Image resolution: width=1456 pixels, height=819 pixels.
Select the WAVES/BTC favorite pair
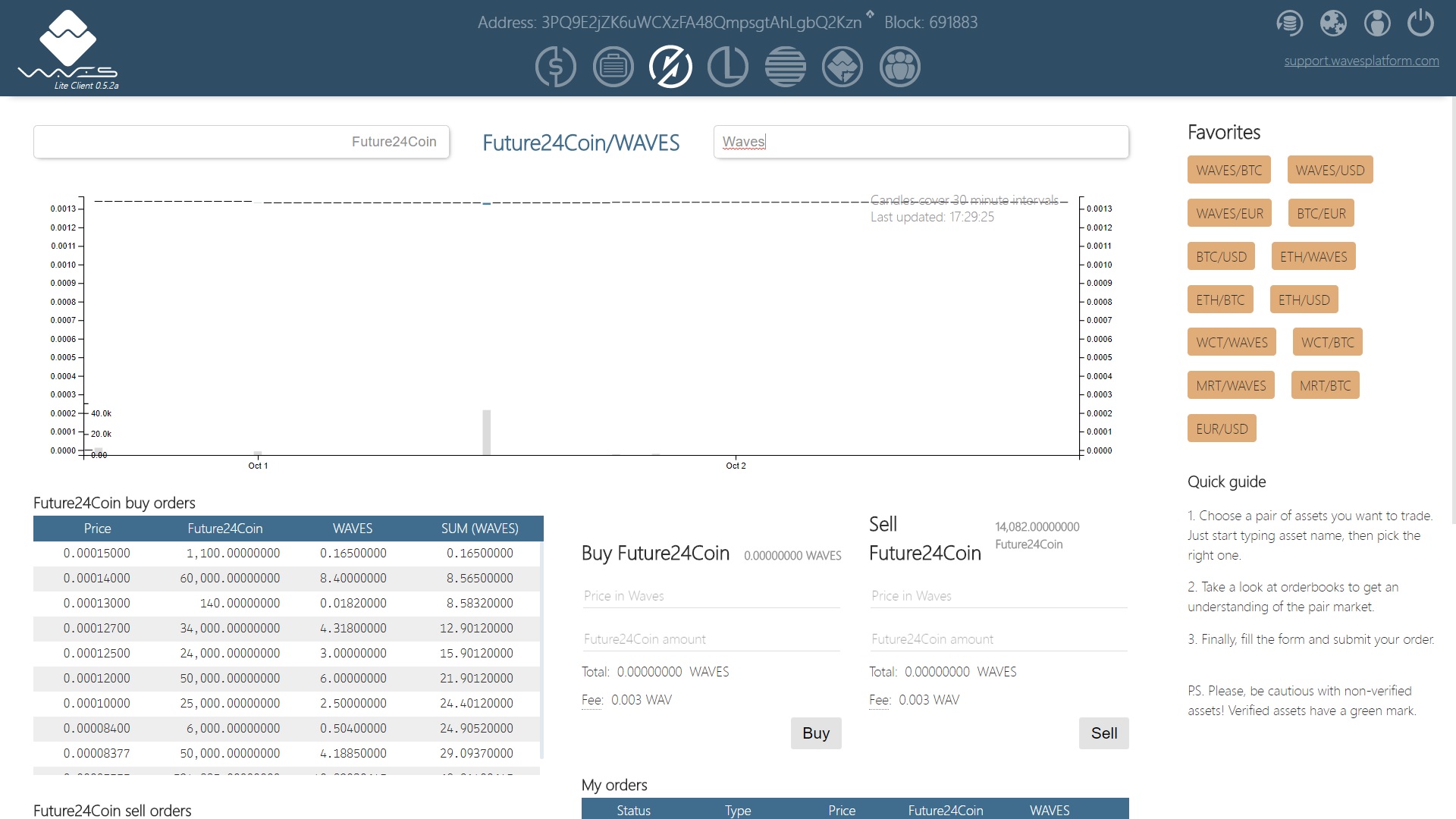pyautogui.click(x=1228, y=170)
